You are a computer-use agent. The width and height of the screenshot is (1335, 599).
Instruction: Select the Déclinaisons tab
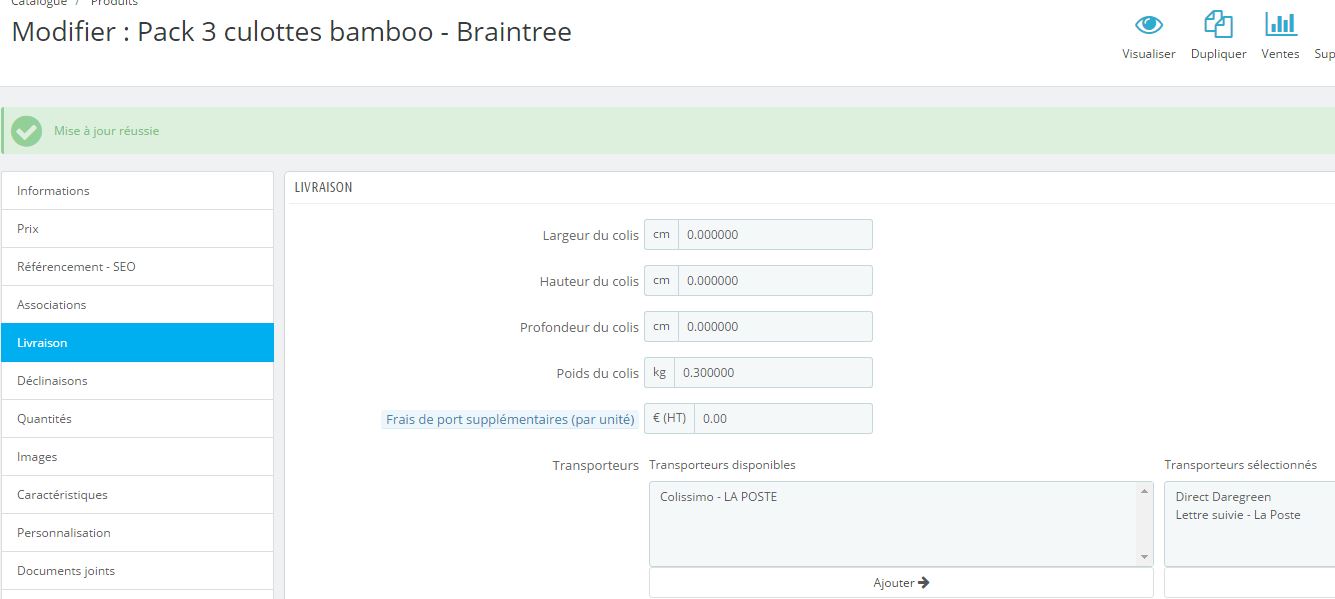tap(137, 381)
